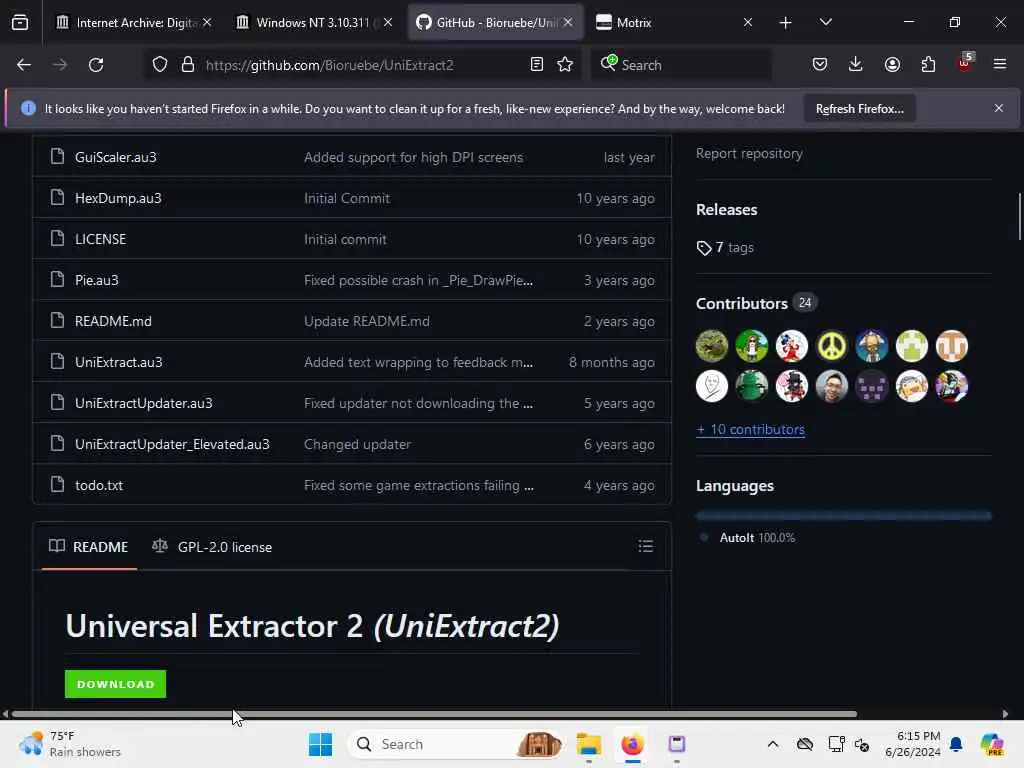Open README.md in the file list
1024x768 pixels.
coord(113,321)
